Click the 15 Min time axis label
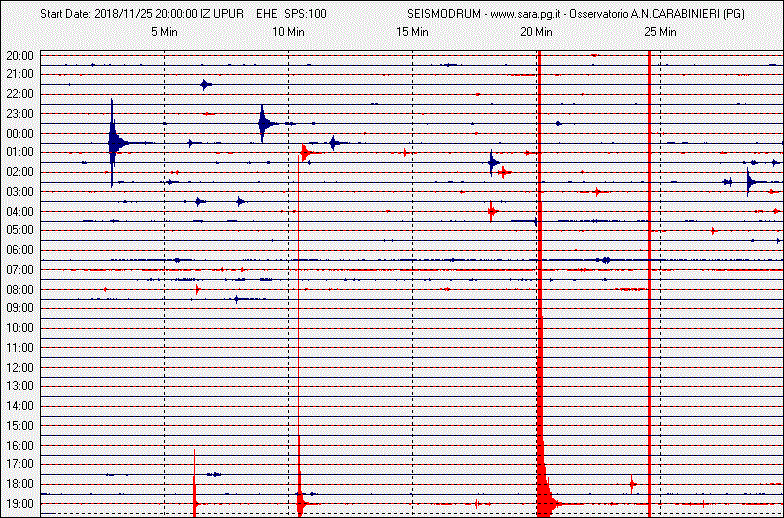Viewport: 784px width, 518px height. pos(412,32)
